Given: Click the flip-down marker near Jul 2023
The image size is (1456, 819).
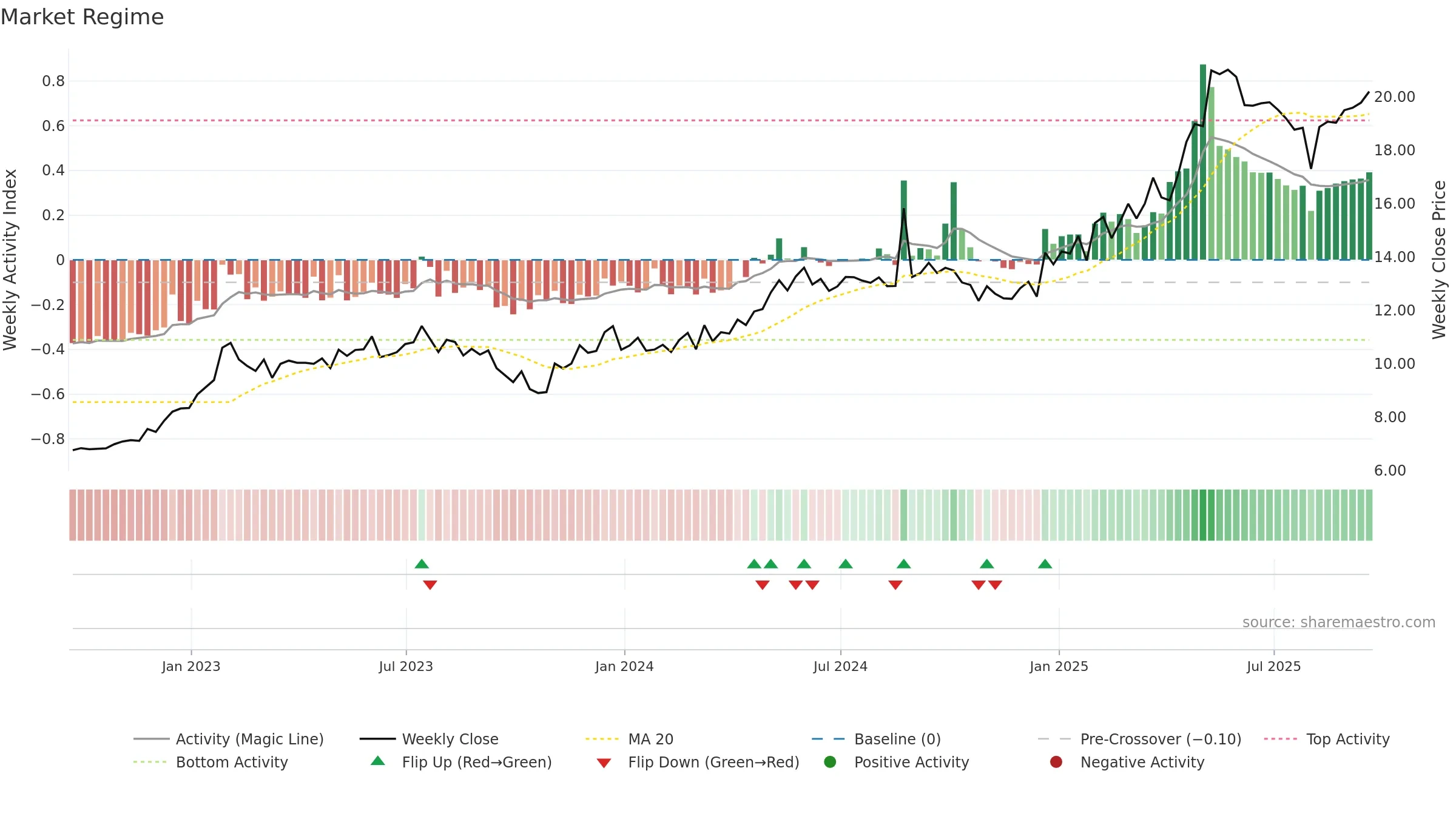Looking at the screenshot, I should pos(430,585).
